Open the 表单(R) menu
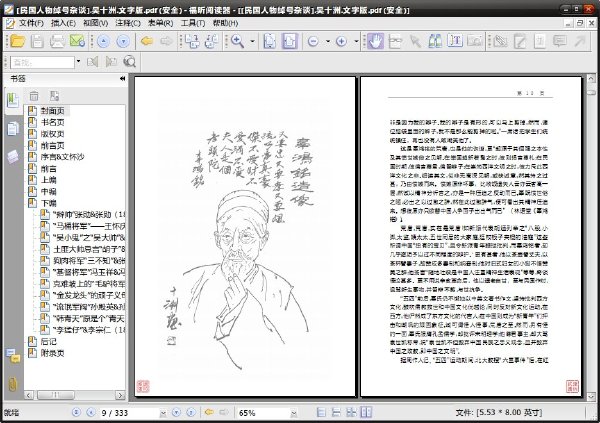Image resolution: width=600 pixels, height=423 pixels. [161, 23]
